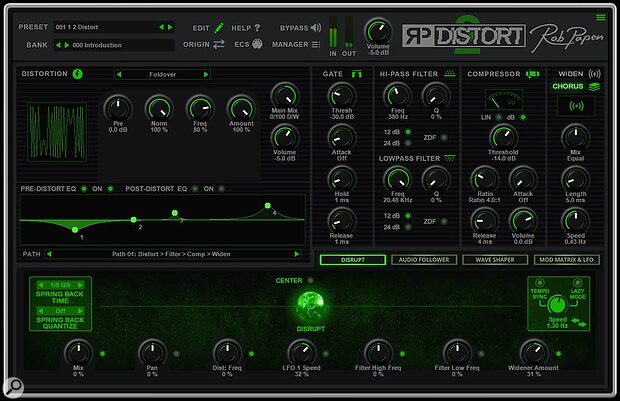
Task: Enable Hi-Pass ZDF option
Action: click(x=444, y=137)
